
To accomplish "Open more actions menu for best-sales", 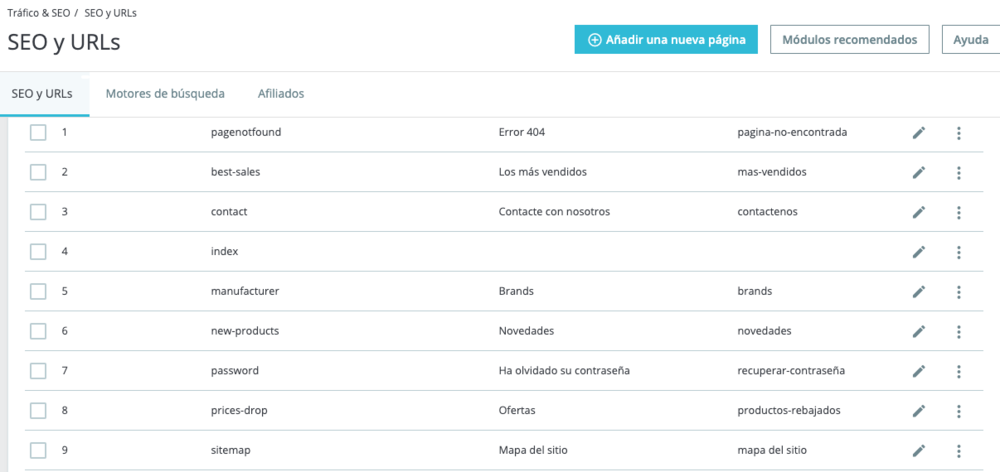I will (959, 172).
